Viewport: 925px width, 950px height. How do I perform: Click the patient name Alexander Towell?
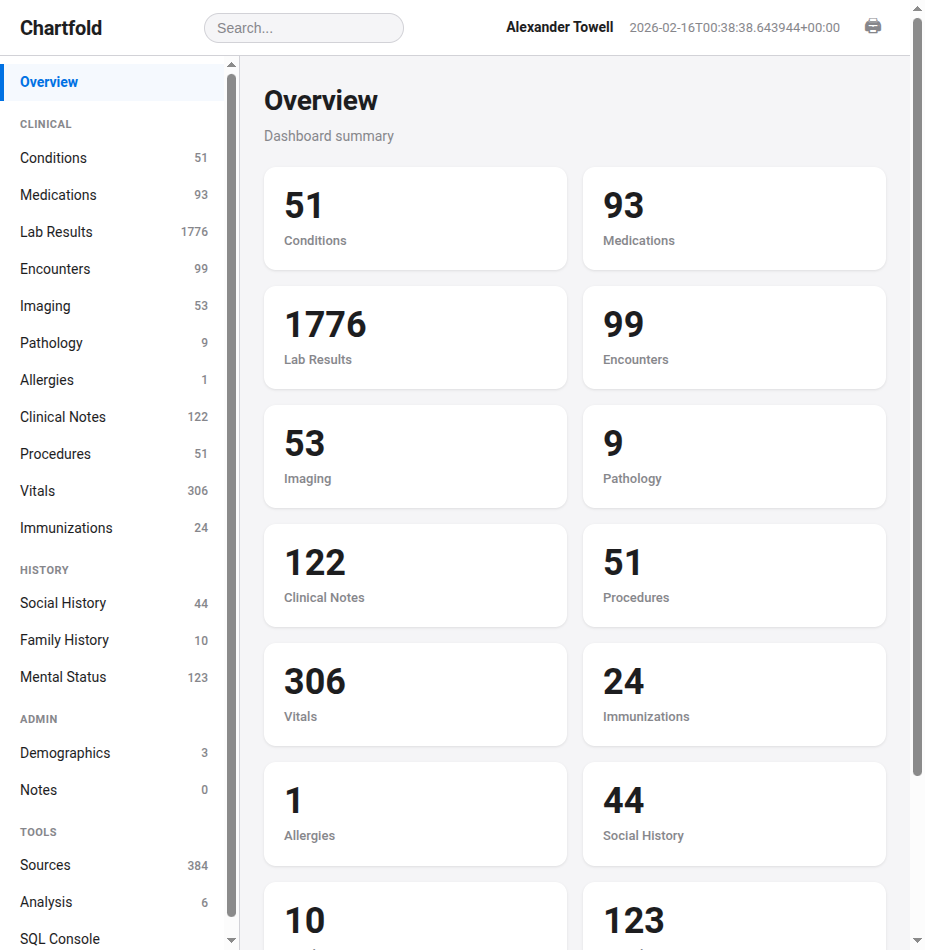[559, 27]
